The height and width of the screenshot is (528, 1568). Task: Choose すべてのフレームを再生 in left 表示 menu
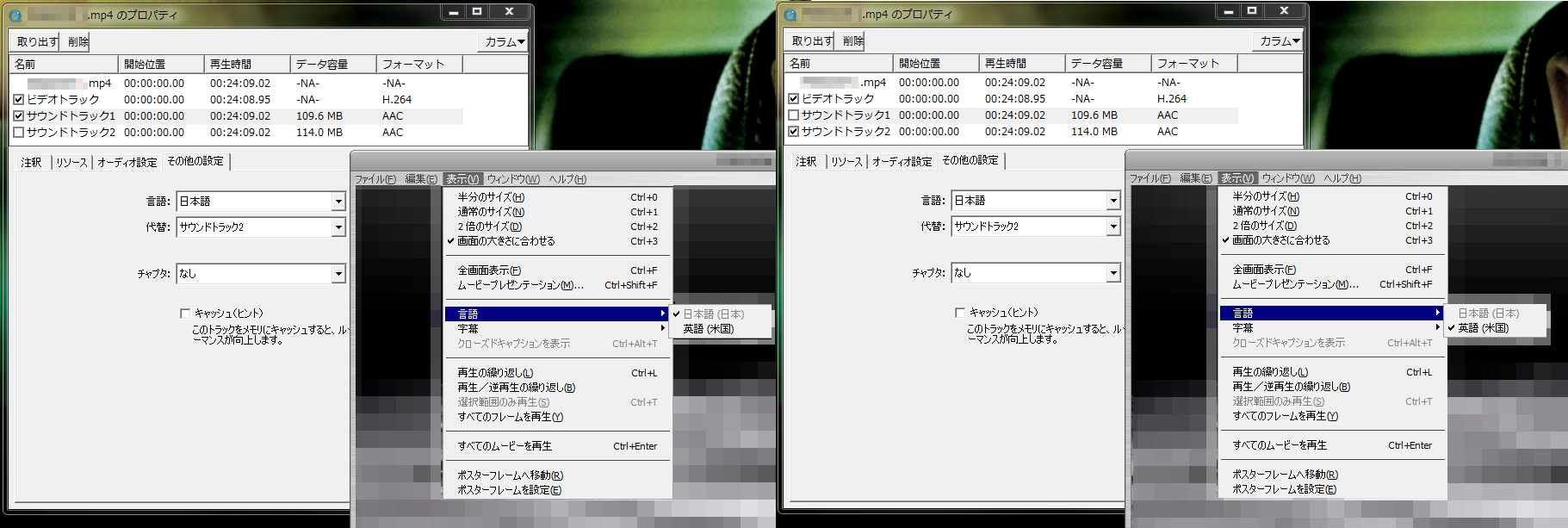(557, 417)
